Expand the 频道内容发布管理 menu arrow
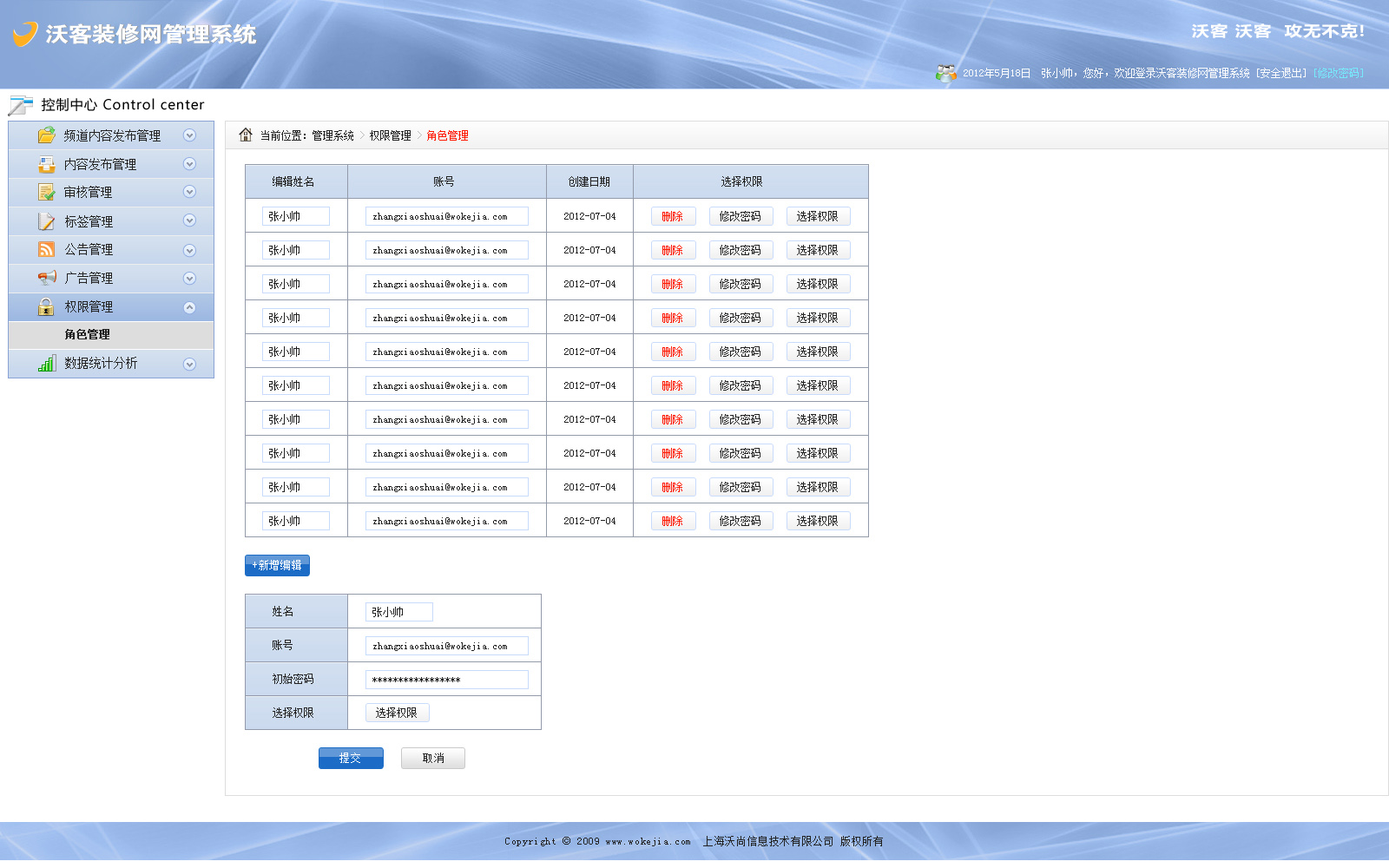The height and width of the screenshot is (868, 1389). [189, 135]
